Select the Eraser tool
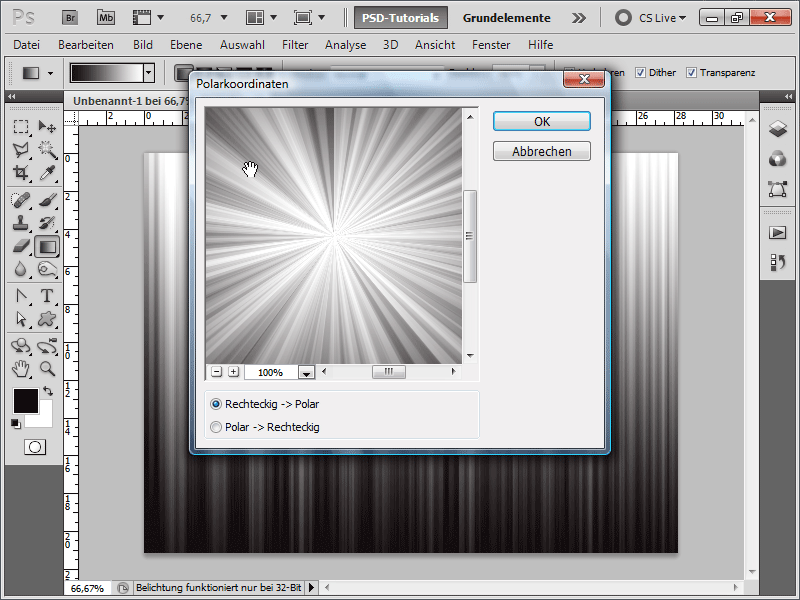 point(21,247)
